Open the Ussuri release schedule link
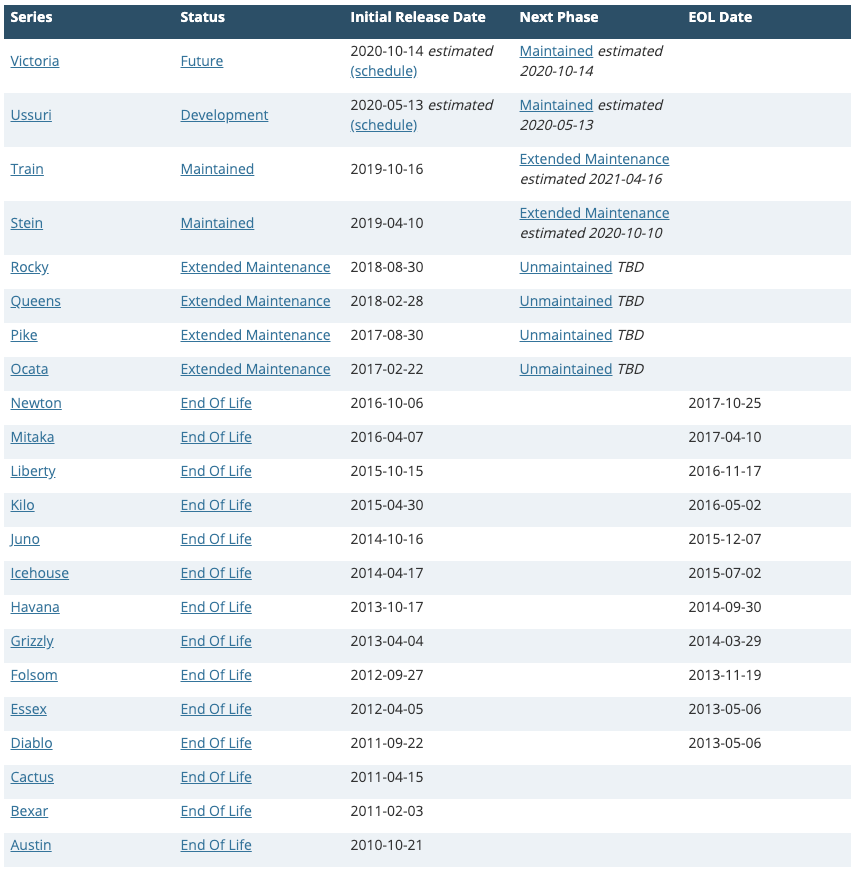857x872 pixels. (384, 125)
